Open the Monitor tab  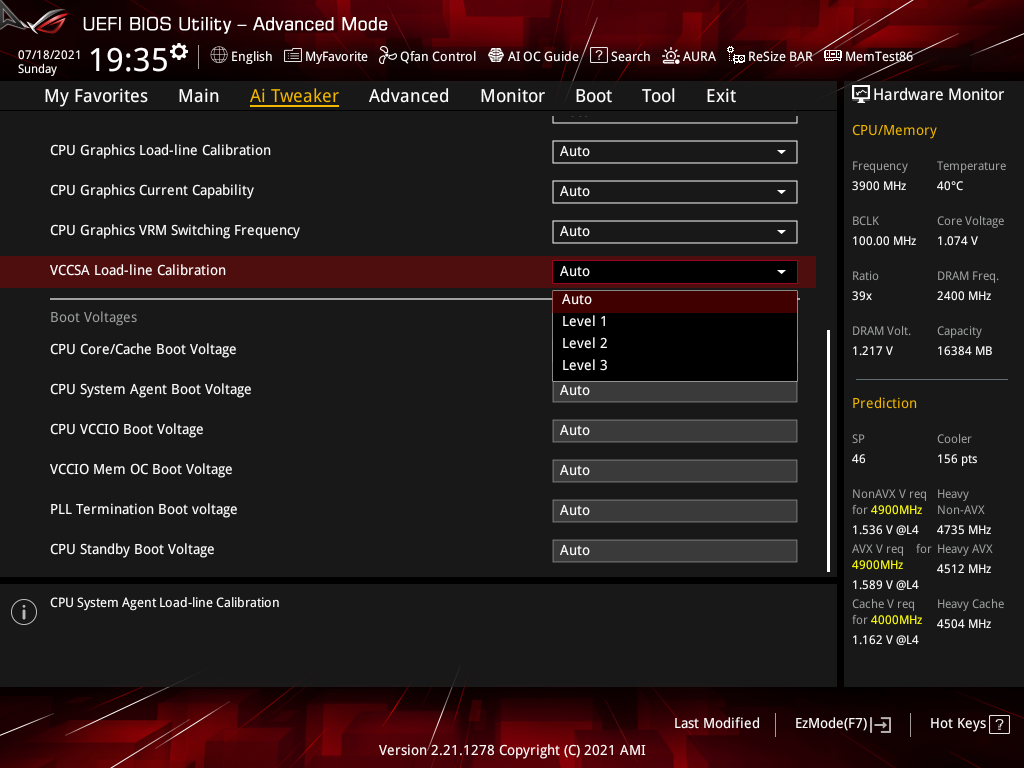point(512,95)
